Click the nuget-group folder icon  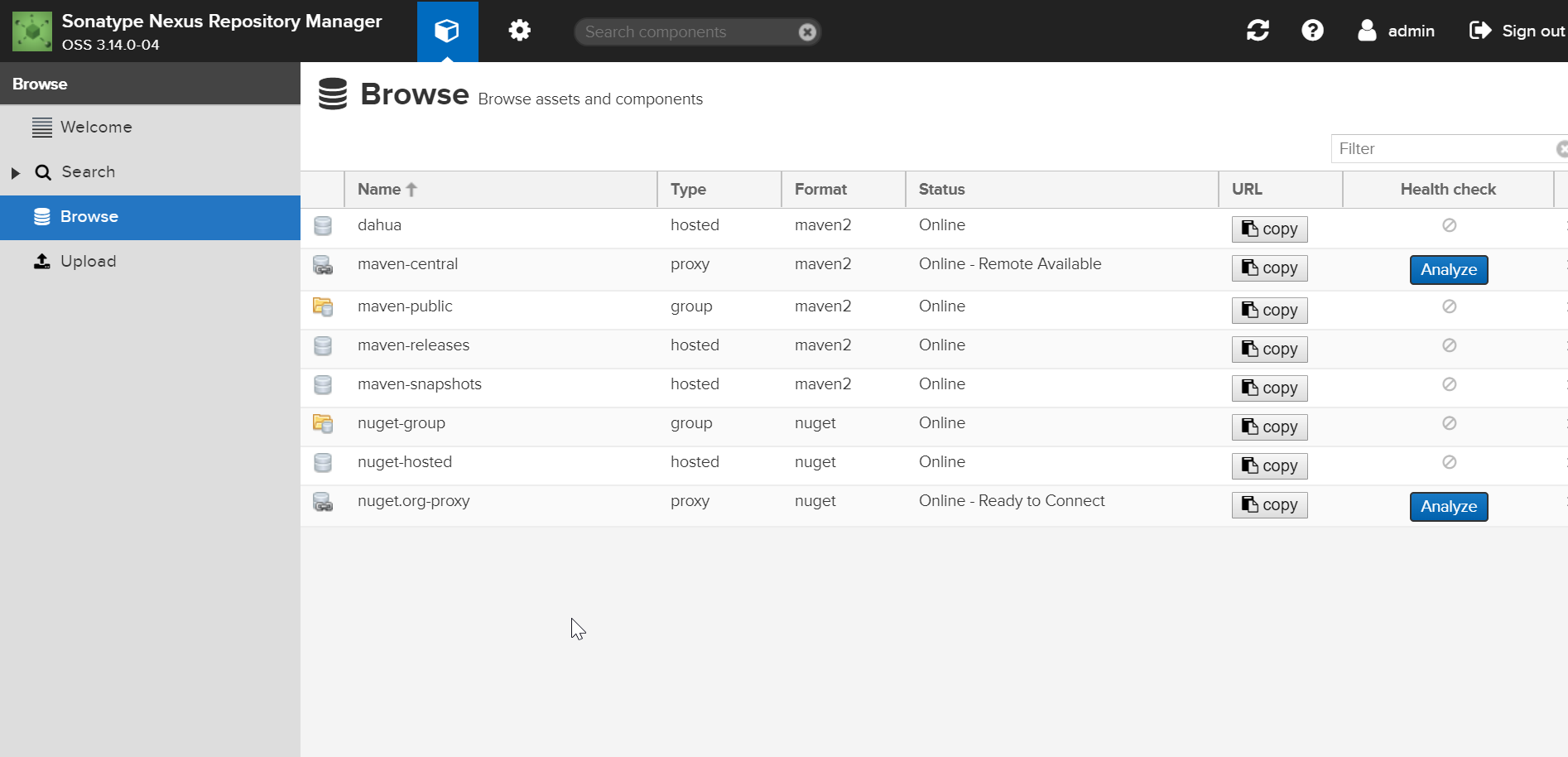323,423
